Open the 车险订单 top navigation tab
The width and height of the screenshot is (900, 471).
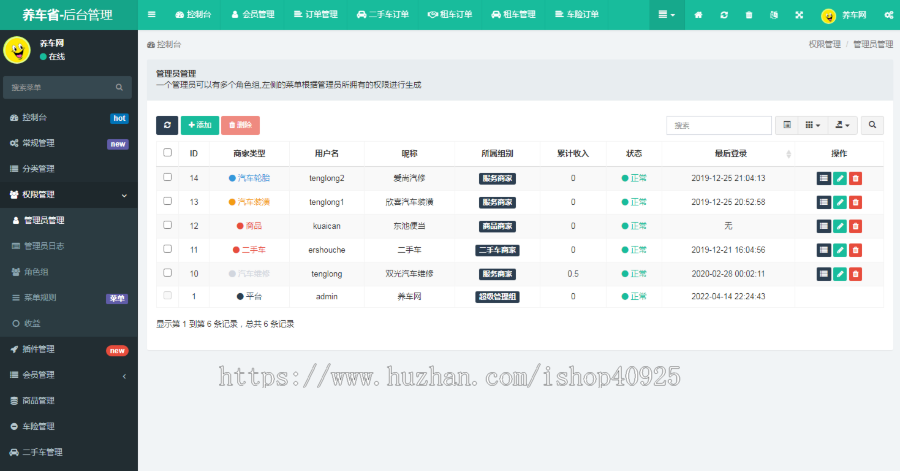tap(576, 14)
